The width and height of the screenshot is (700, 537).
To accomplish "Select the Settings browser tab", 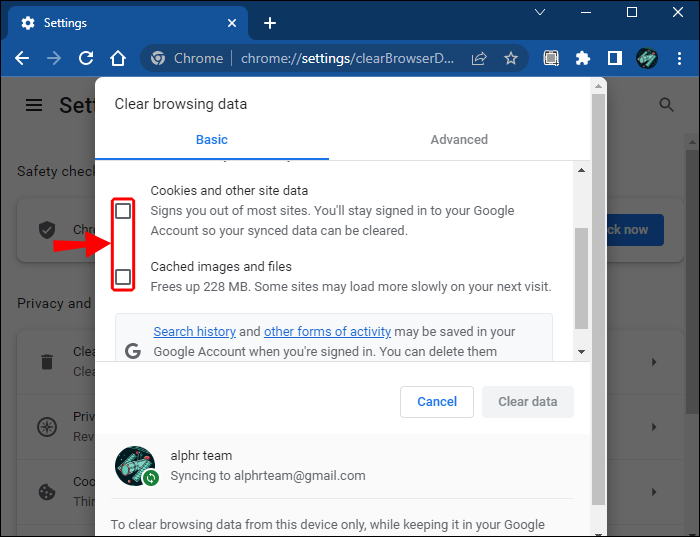I will pos(128,23).
